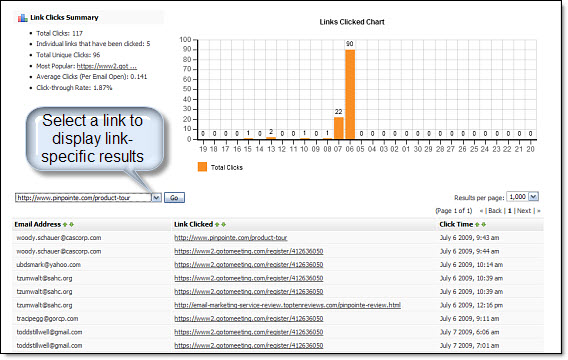Click the Link Clicked column header

click(x=193, y=225)
